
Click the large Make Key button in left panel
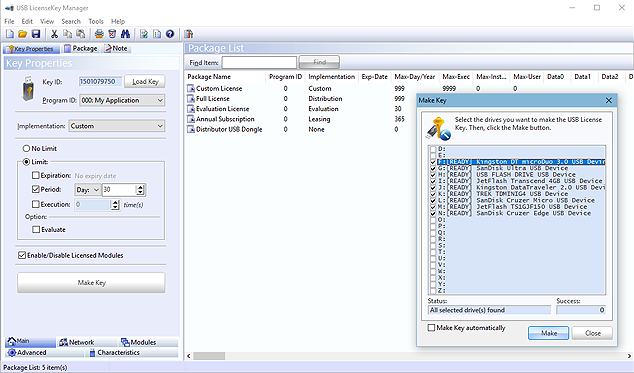pos(91,282)
